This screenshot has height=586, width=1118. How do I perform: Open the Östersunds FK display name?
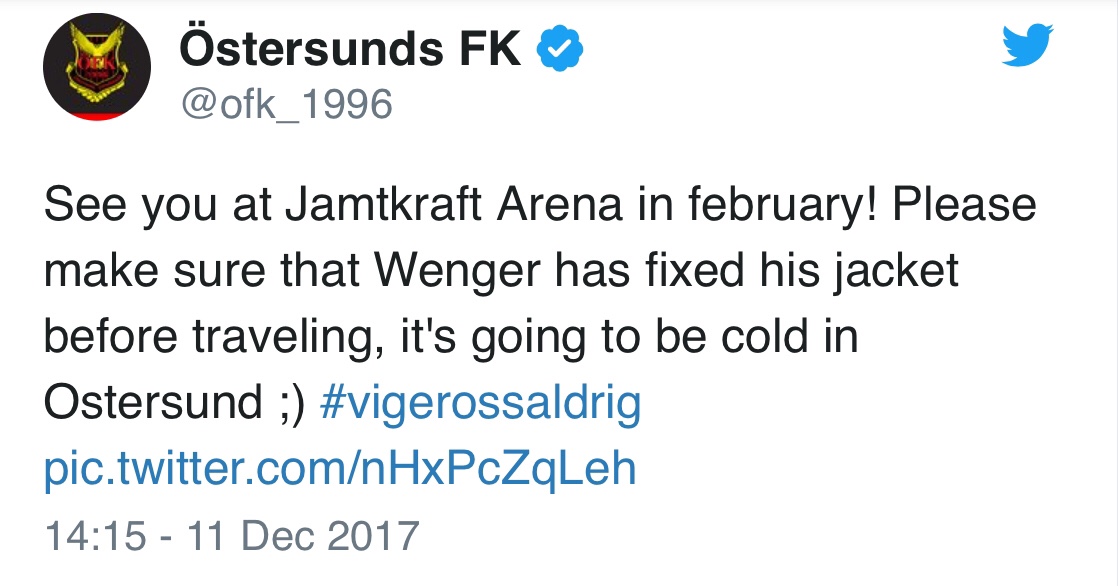(x=350, y=47)
